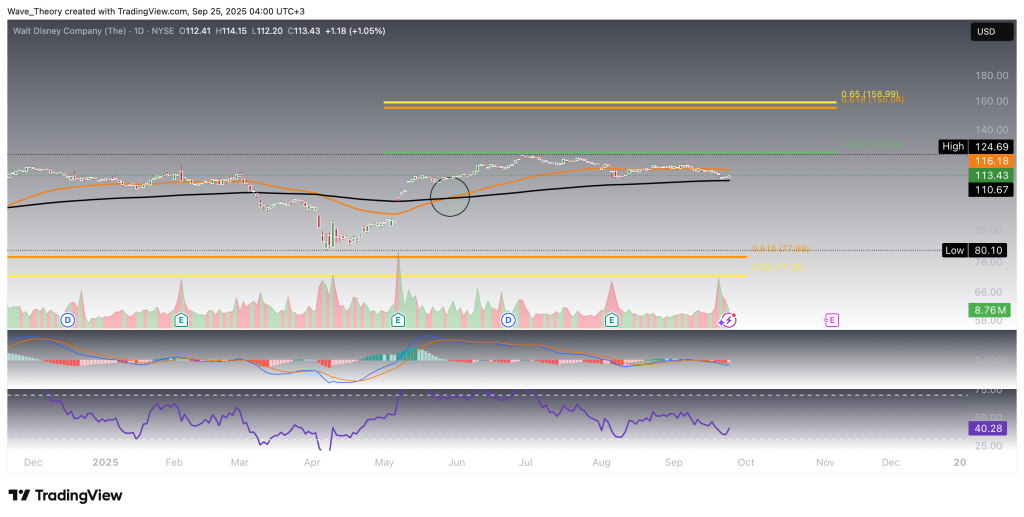Click the purple lightning news marker
Image resolution: width=1024 pixels, height=517 pixels.
[x=728, y=320]
